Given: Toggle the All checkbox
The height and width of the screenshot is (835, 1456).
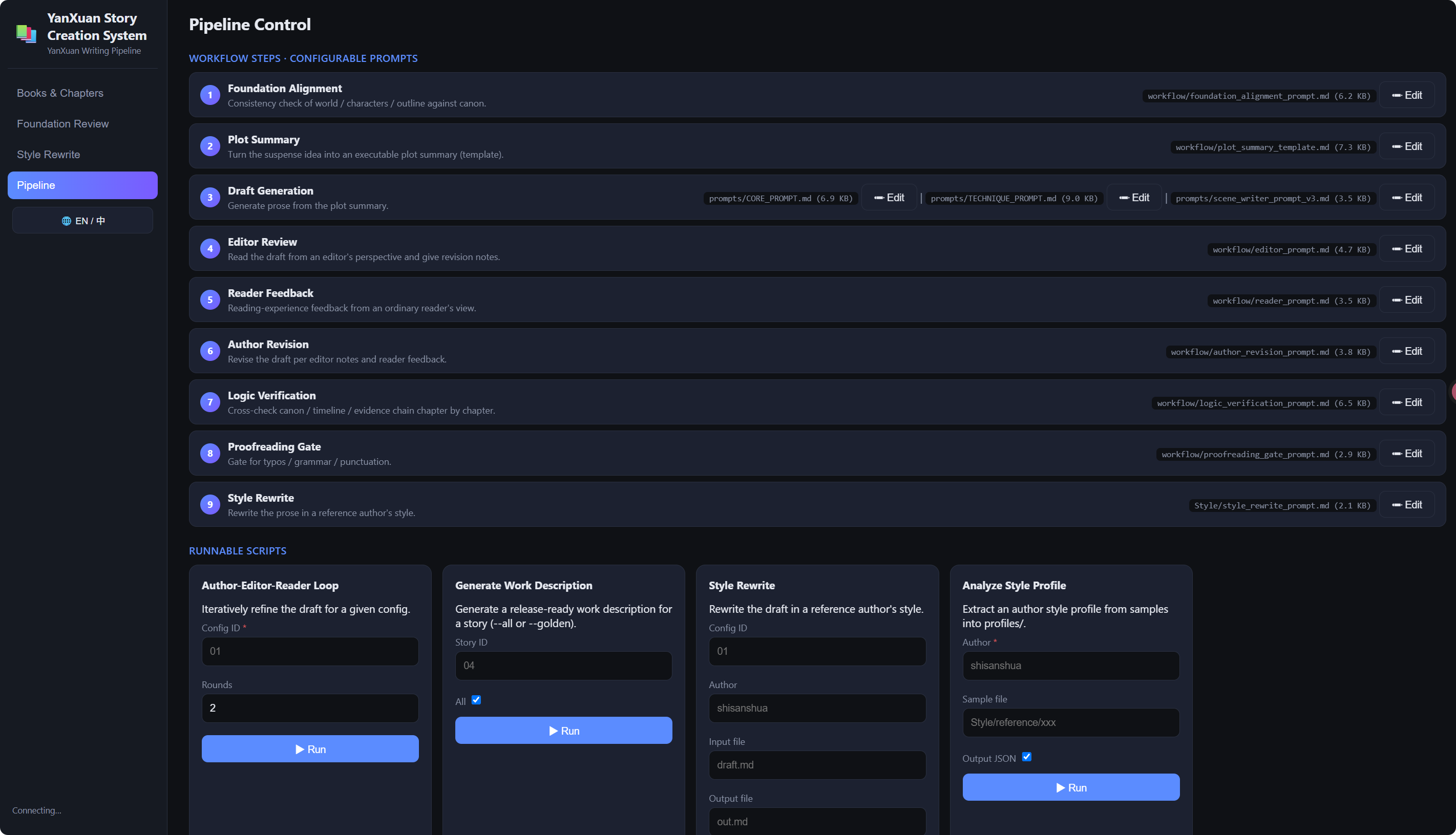Looking at the screenshot, I should pyautogui.click(x=476, y=700).
